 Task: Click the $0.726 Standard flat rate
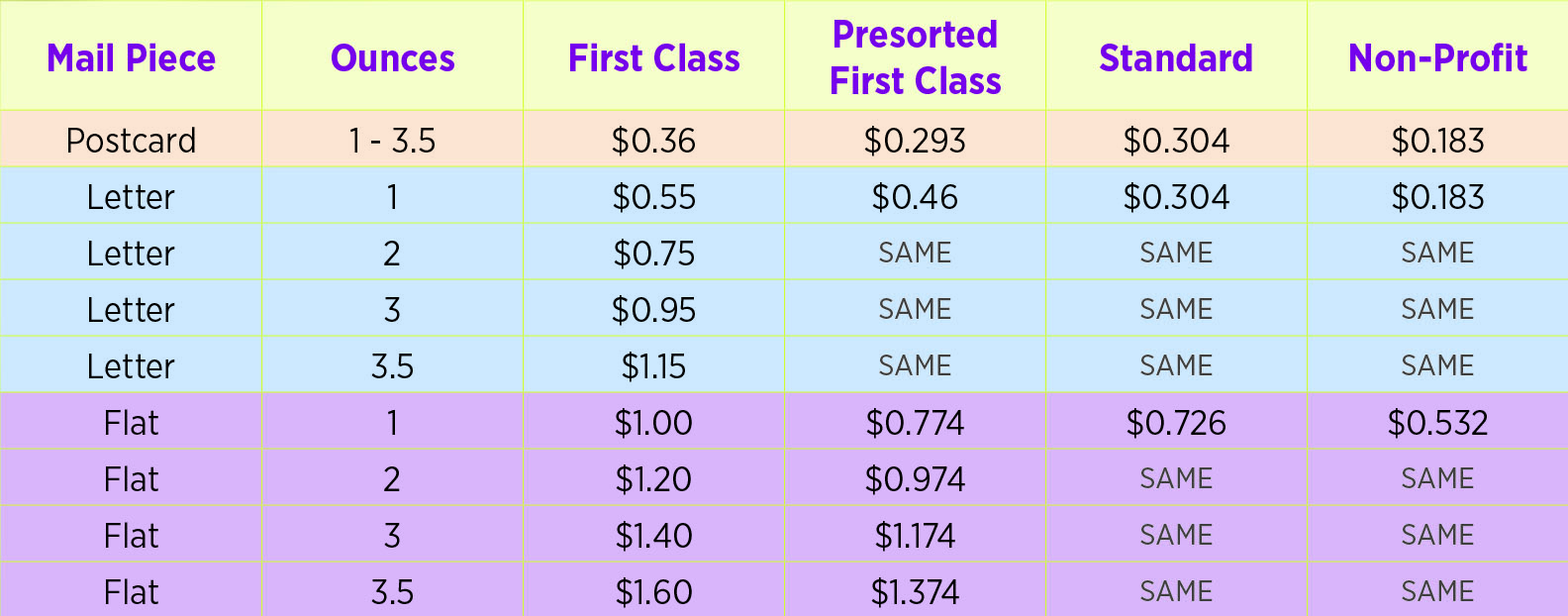tap(1176, 423)
